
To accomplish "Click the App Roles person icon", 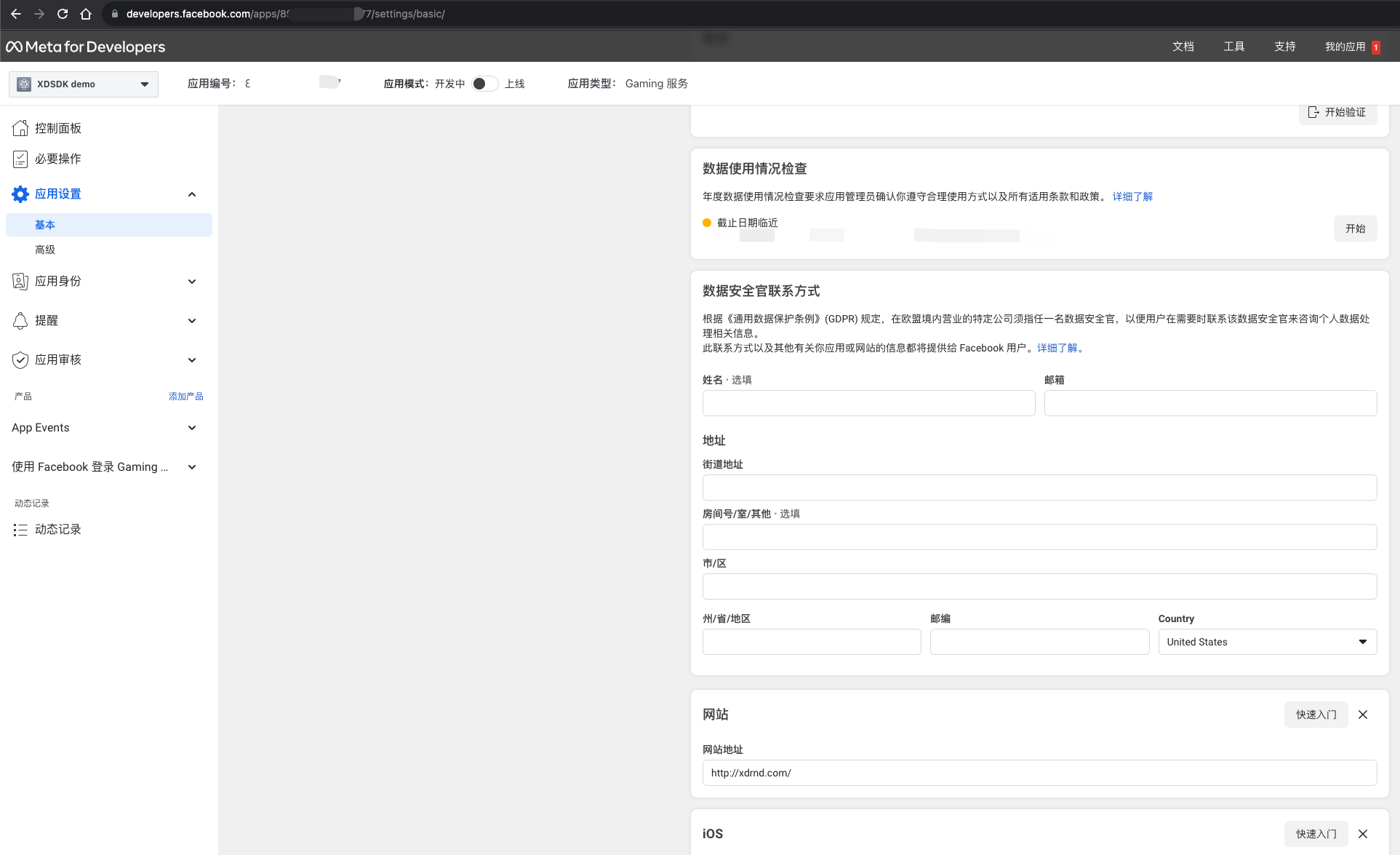I will (20, 281).
